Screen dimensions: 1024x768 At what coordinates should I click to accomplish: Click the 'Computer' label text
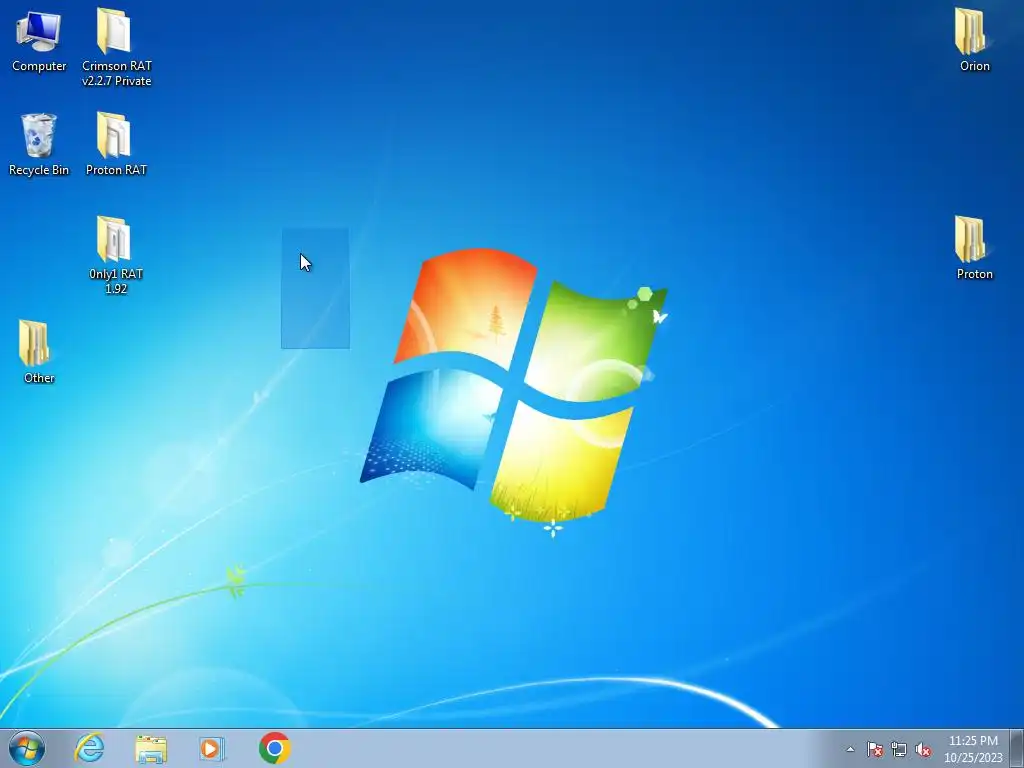pyautogui.click(x=39, y=66)
